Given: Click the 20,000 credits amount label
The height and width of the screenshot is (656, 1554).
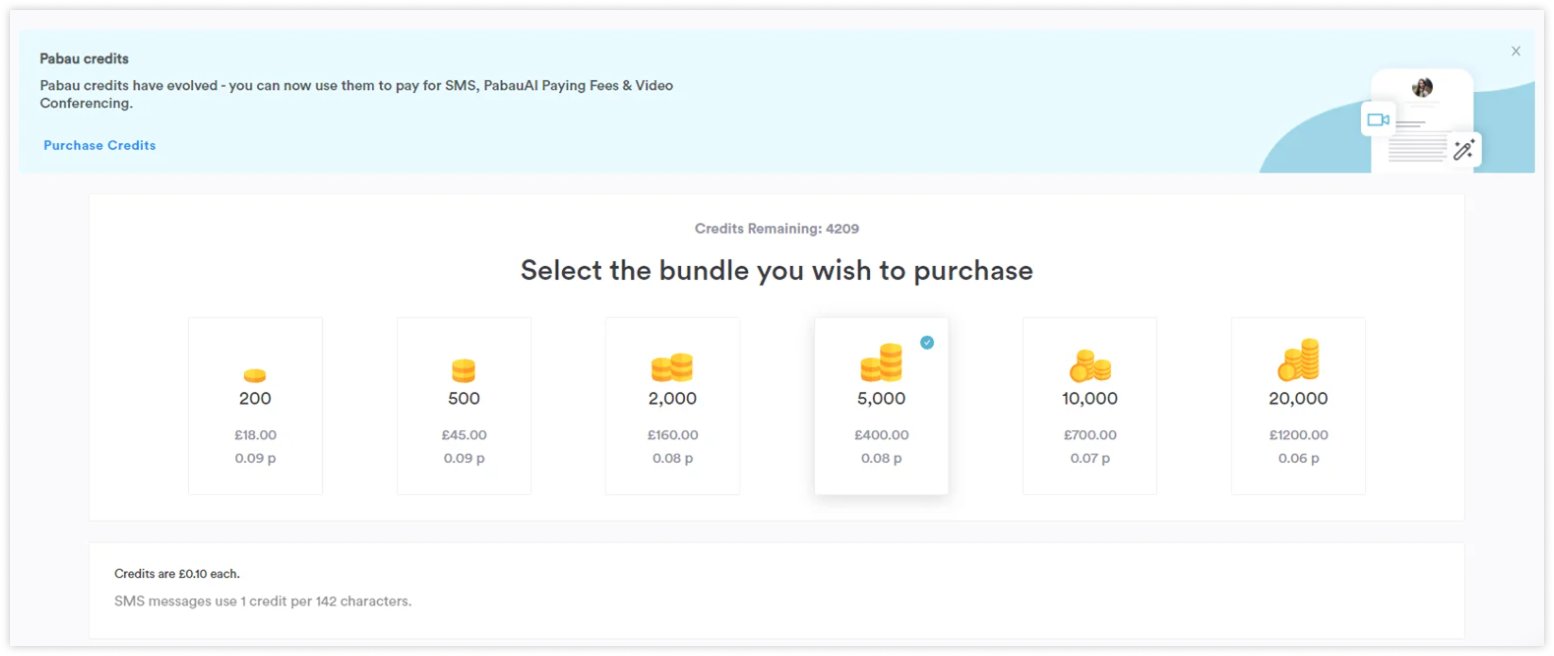Looking at the screenshot, I should click(1299, 398).
